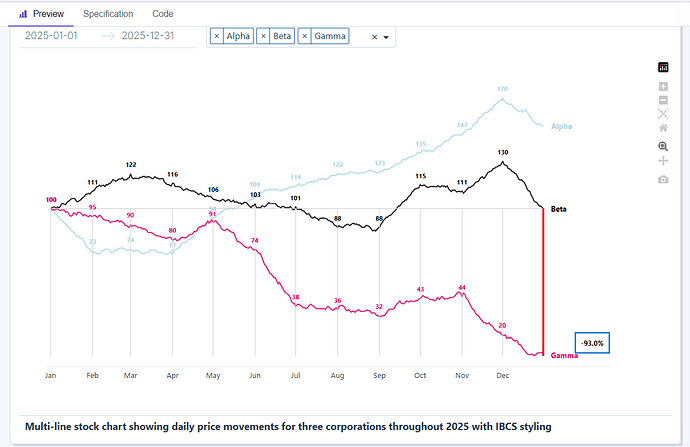Zoom in using the plus icon
690x447 pixels.
pyautogui.click(x=663, y=87)
